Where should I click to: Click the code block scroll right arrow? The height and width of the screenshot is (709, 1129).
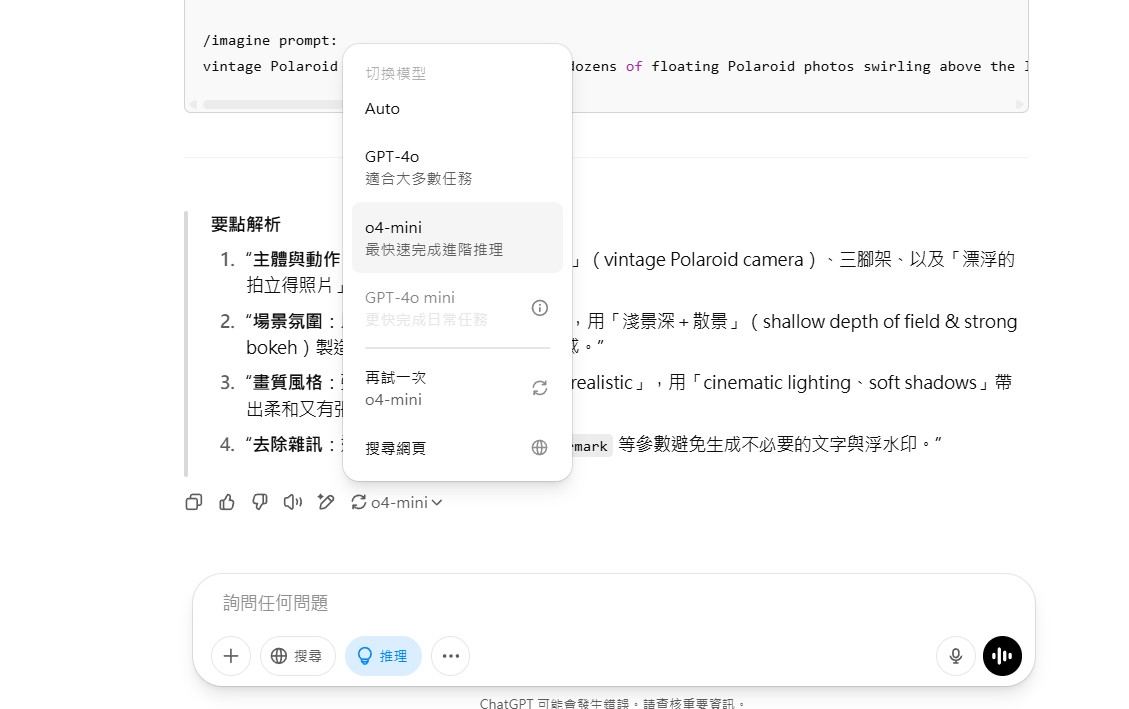pyautogui.click(x=1020, y=104)
